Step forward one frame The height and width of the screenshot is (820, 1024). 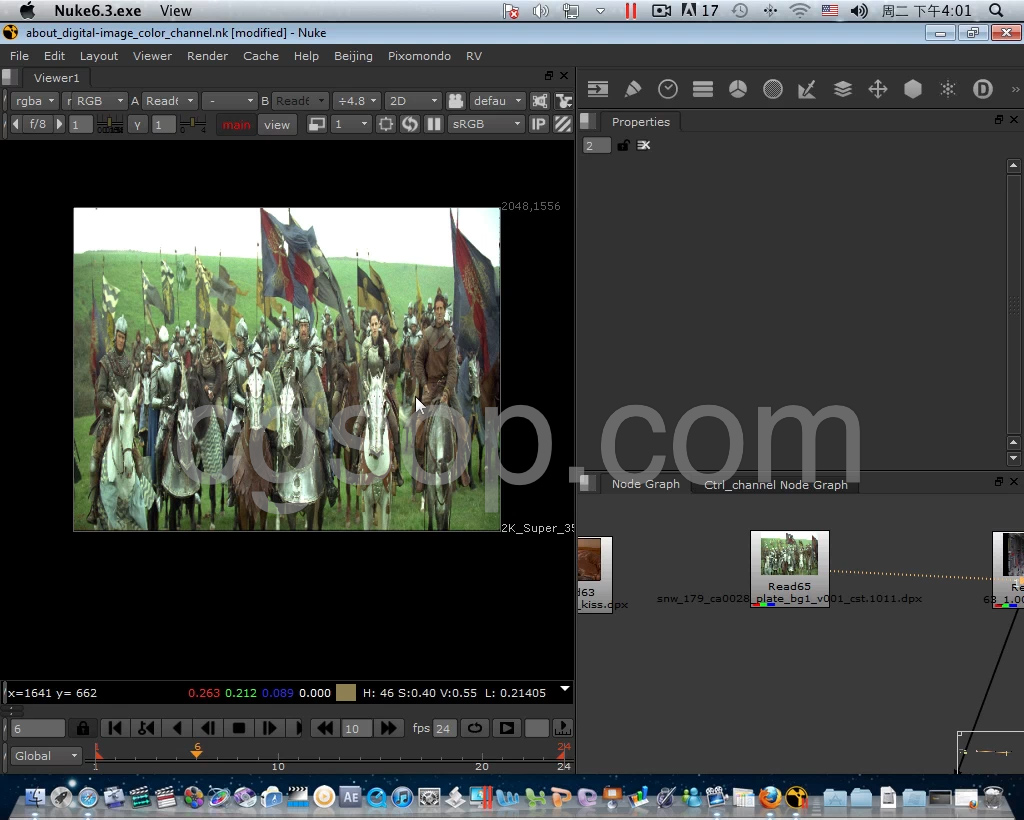point(270,728)
